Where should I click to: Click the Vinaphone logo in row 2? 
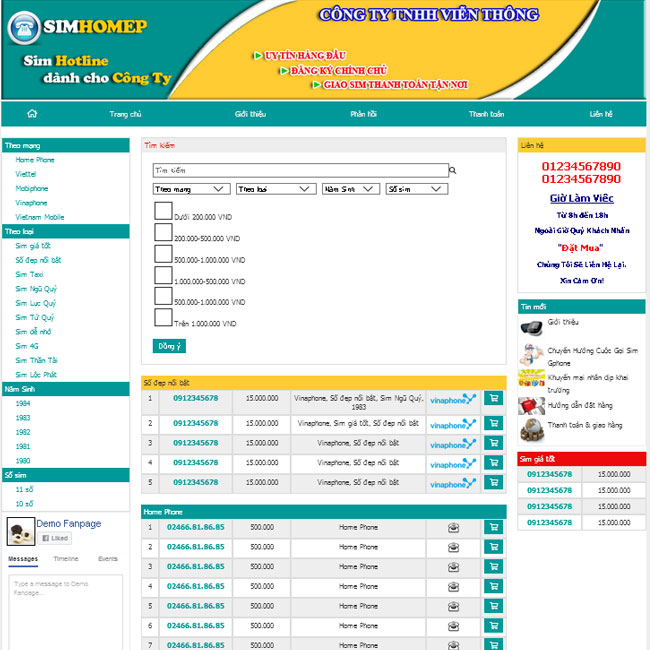pos(453,424)
